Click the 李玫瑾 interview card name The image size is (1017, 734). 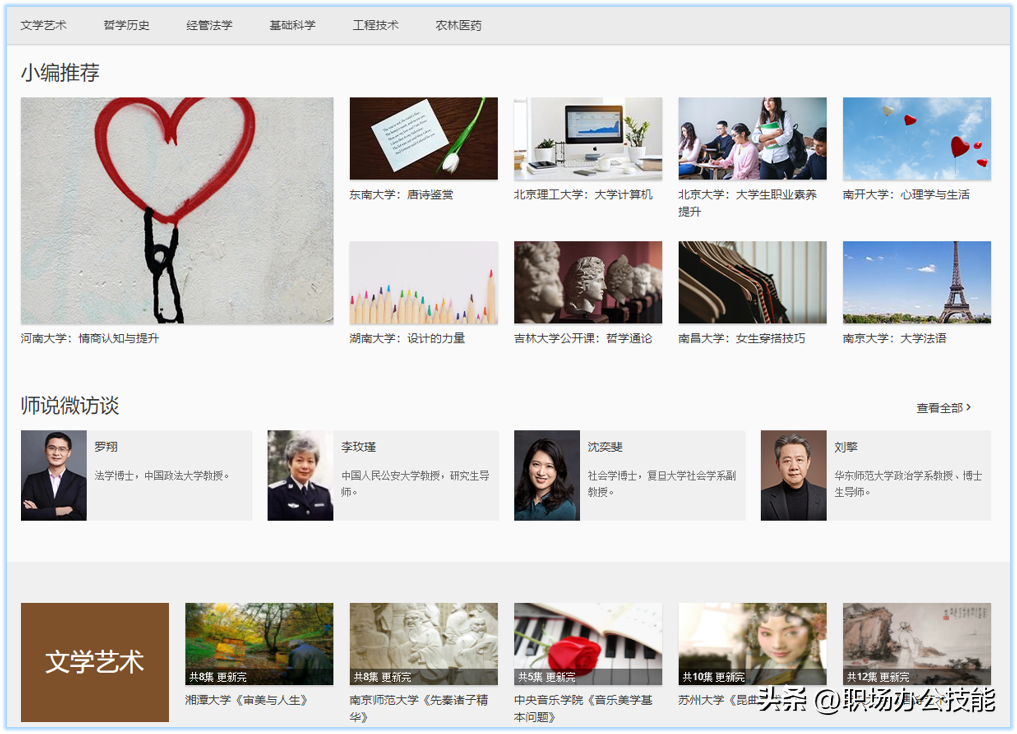pos(358,447)
